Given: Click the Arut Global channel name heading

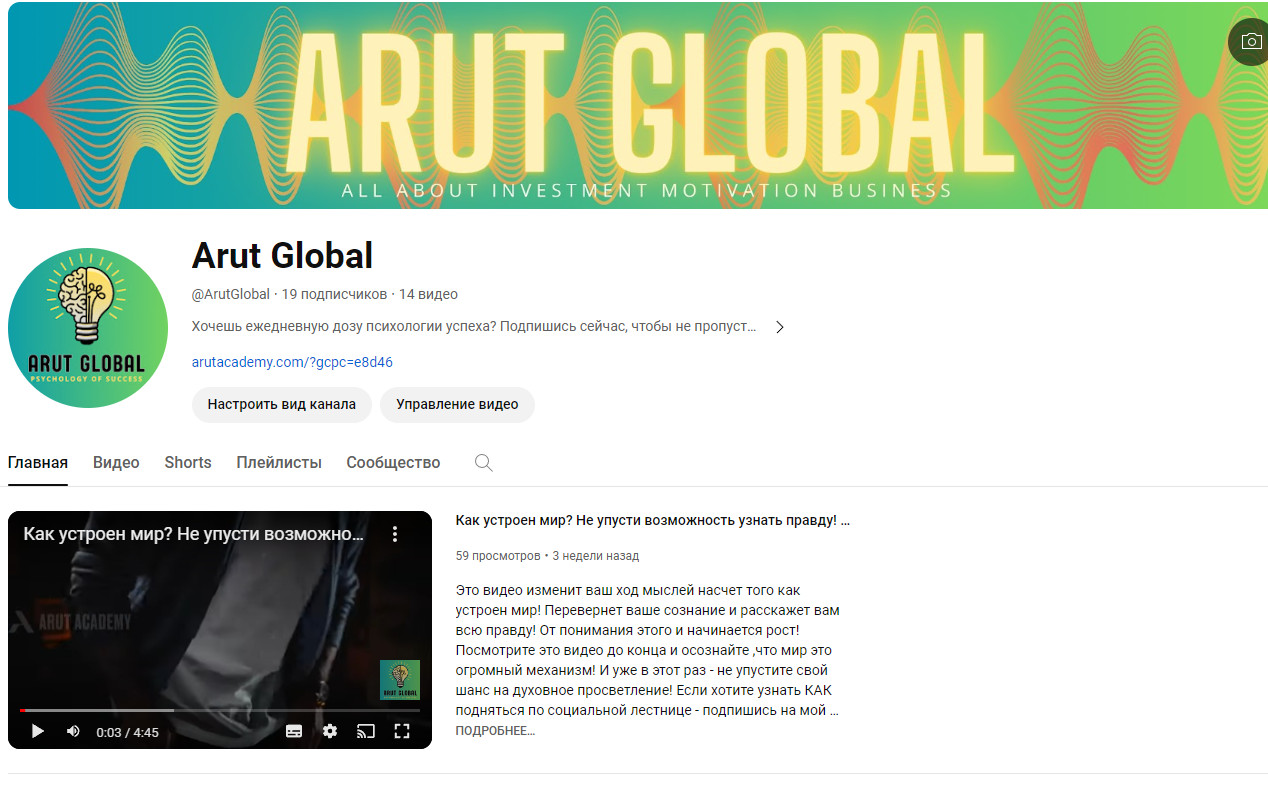Looking at the screenshot, I should click(282, 256).
